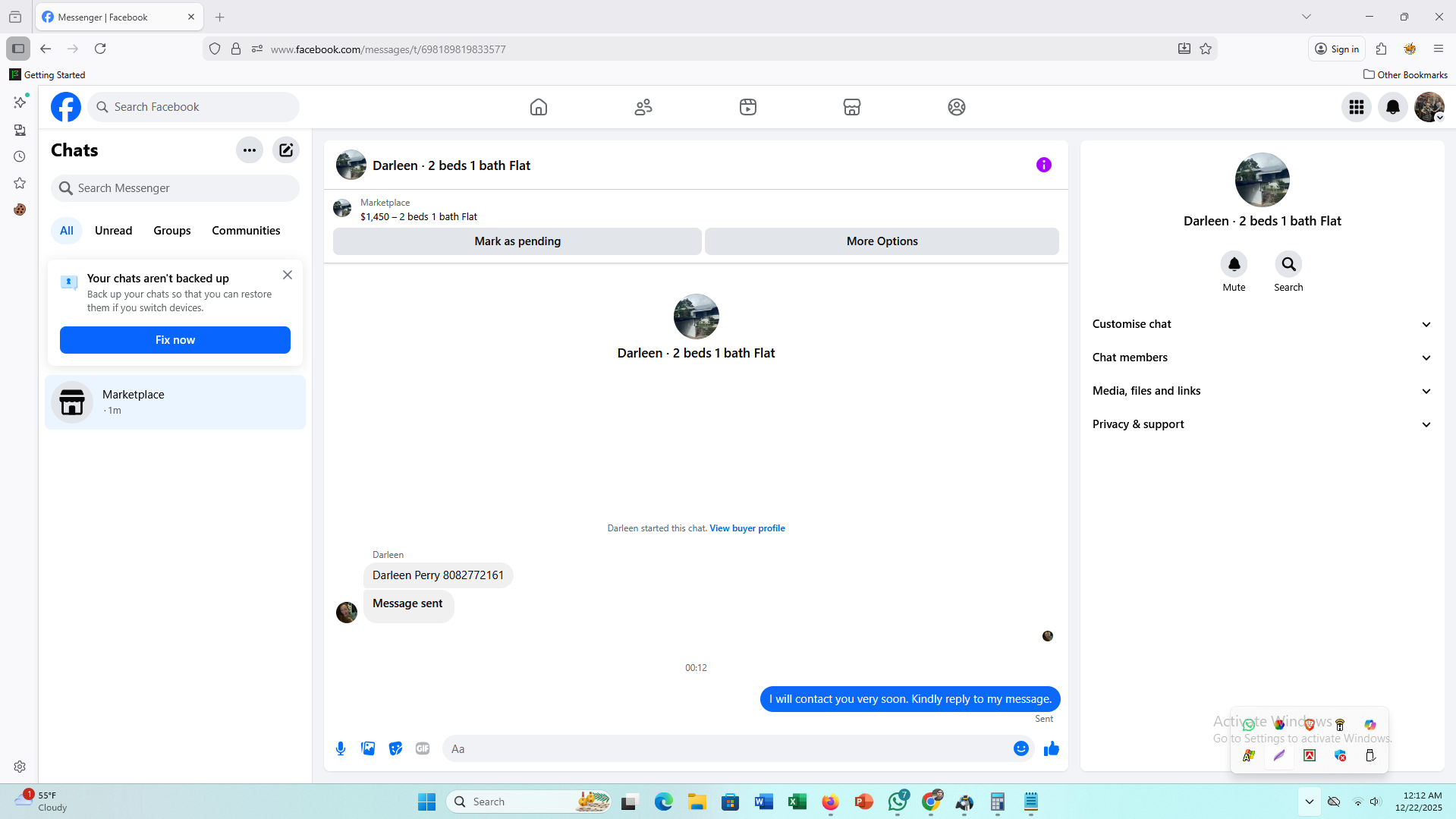
Task: Choose a GIF
Action: (x=423, y=749)
